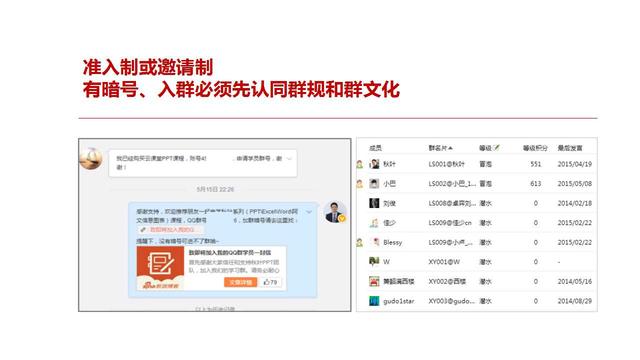
Task: Click admin badge icon beside 秋叶
Action: click(359, 164)
